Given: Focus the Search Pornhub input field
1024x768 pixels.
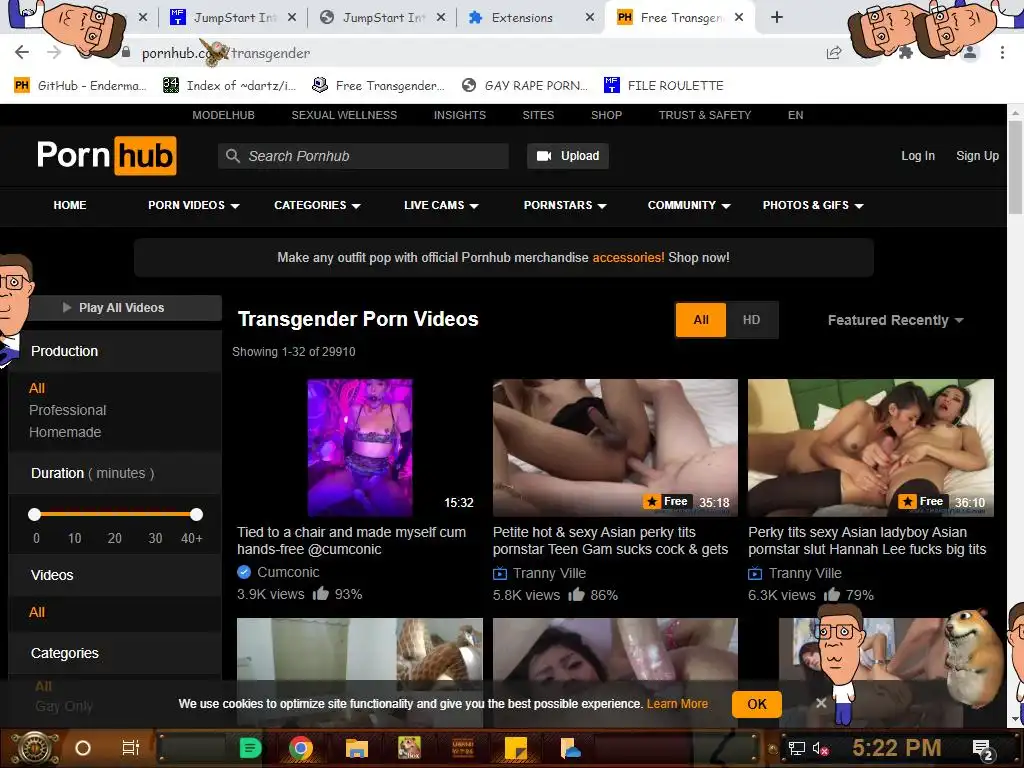Looking at the screenshot, I should click(x=363, y=156).
